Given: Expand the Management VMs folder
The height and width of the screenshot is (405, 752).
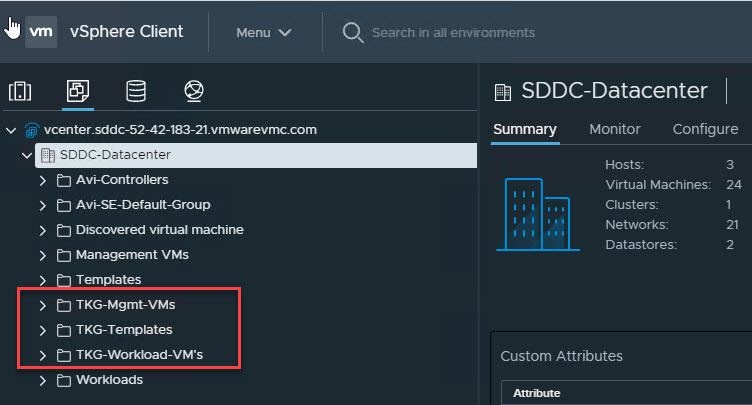Looking at the screenshot, I should (x=43, y=255).
